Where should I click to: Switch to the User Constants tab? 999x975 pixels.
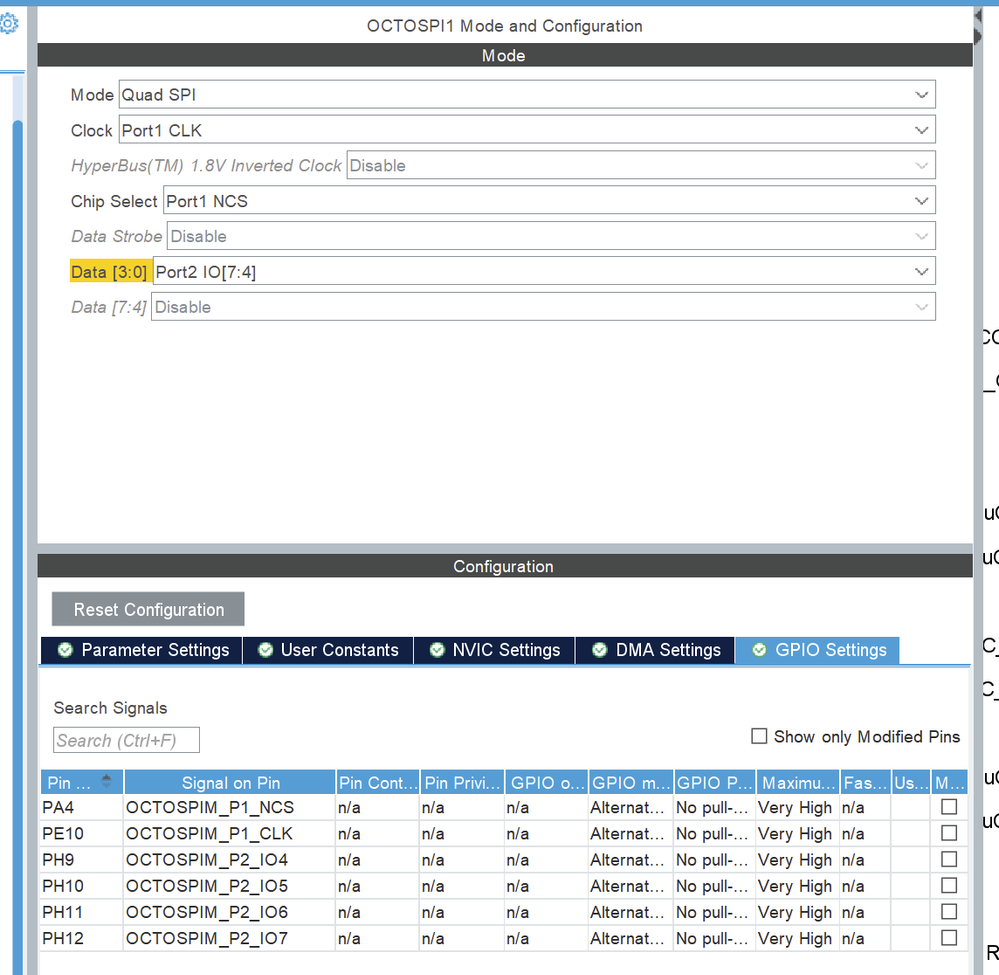point(328,650)
